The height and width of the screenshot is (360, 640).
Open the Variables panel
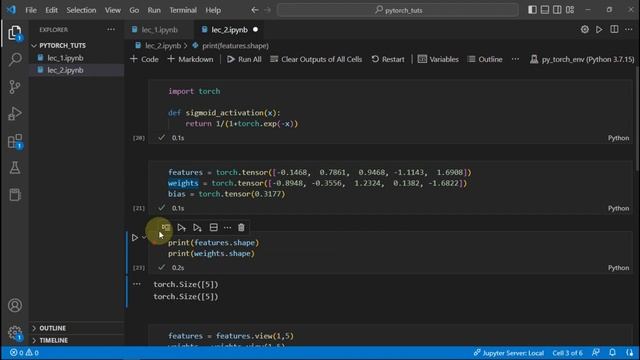[438, 59]
